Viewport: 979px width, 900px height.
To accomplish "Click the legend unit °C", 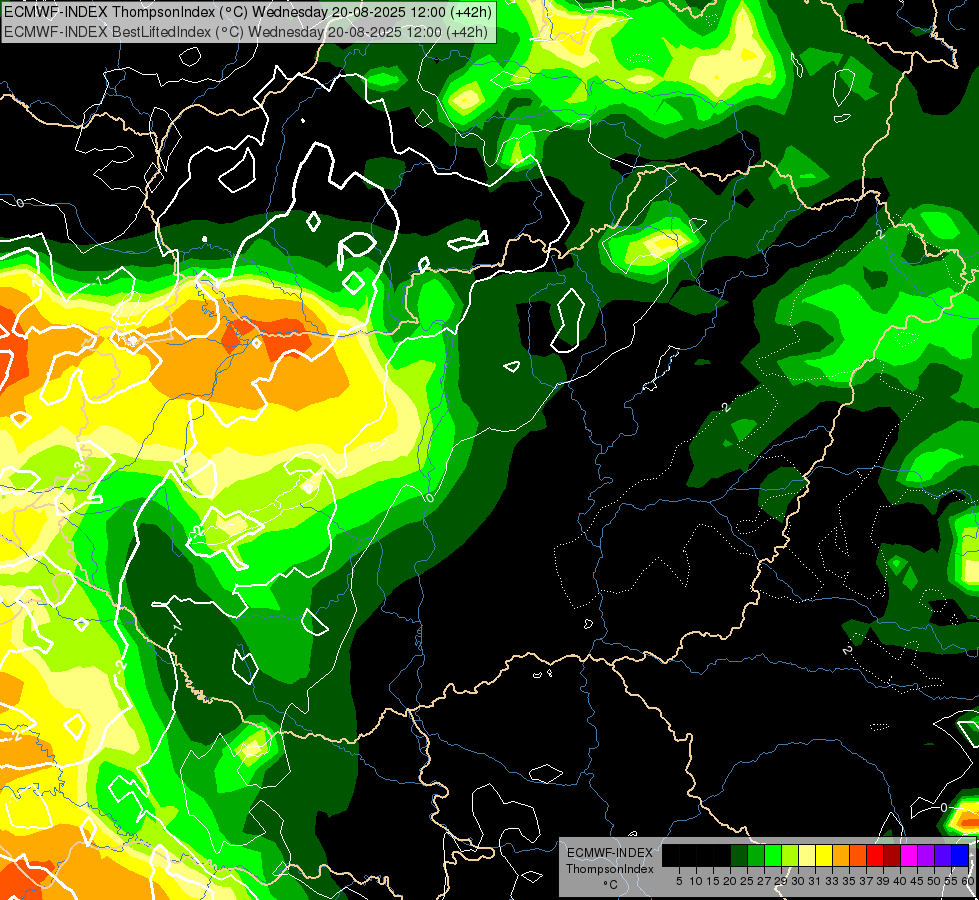I will (x=611, y=885).
